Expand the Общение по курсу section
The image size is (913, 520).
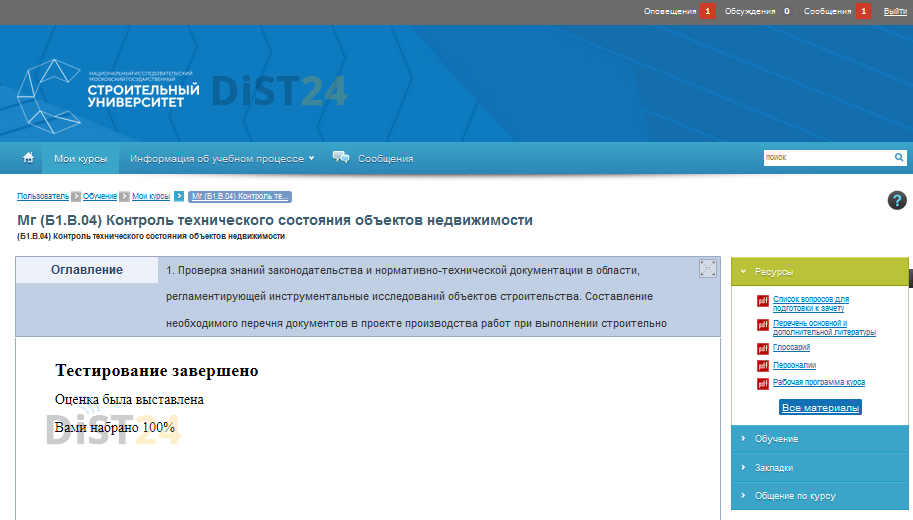(820, 495)
